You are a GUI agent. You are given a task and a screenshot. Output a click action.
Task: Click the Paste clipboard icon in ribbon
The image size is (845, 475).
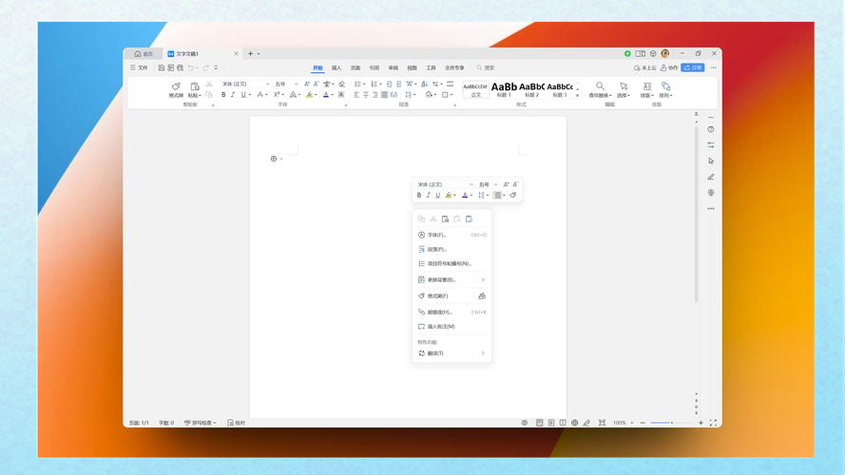[195, 86]
